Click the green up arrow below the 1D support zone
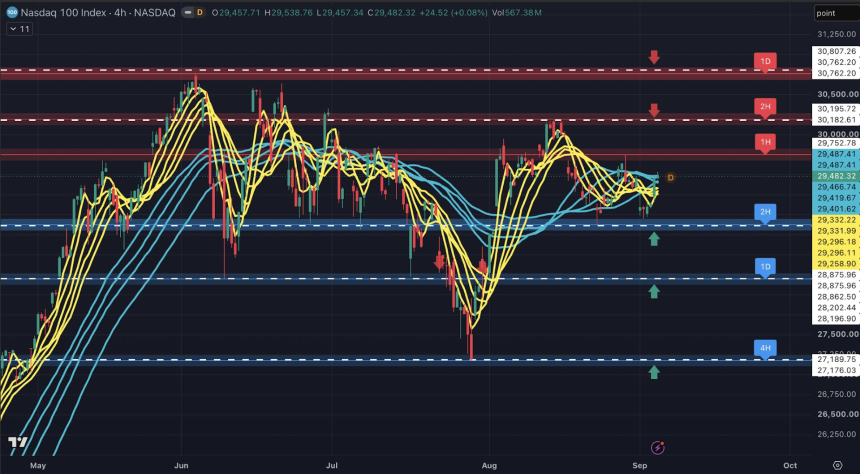Screen dimensions: 860x474 pos(654,291)
